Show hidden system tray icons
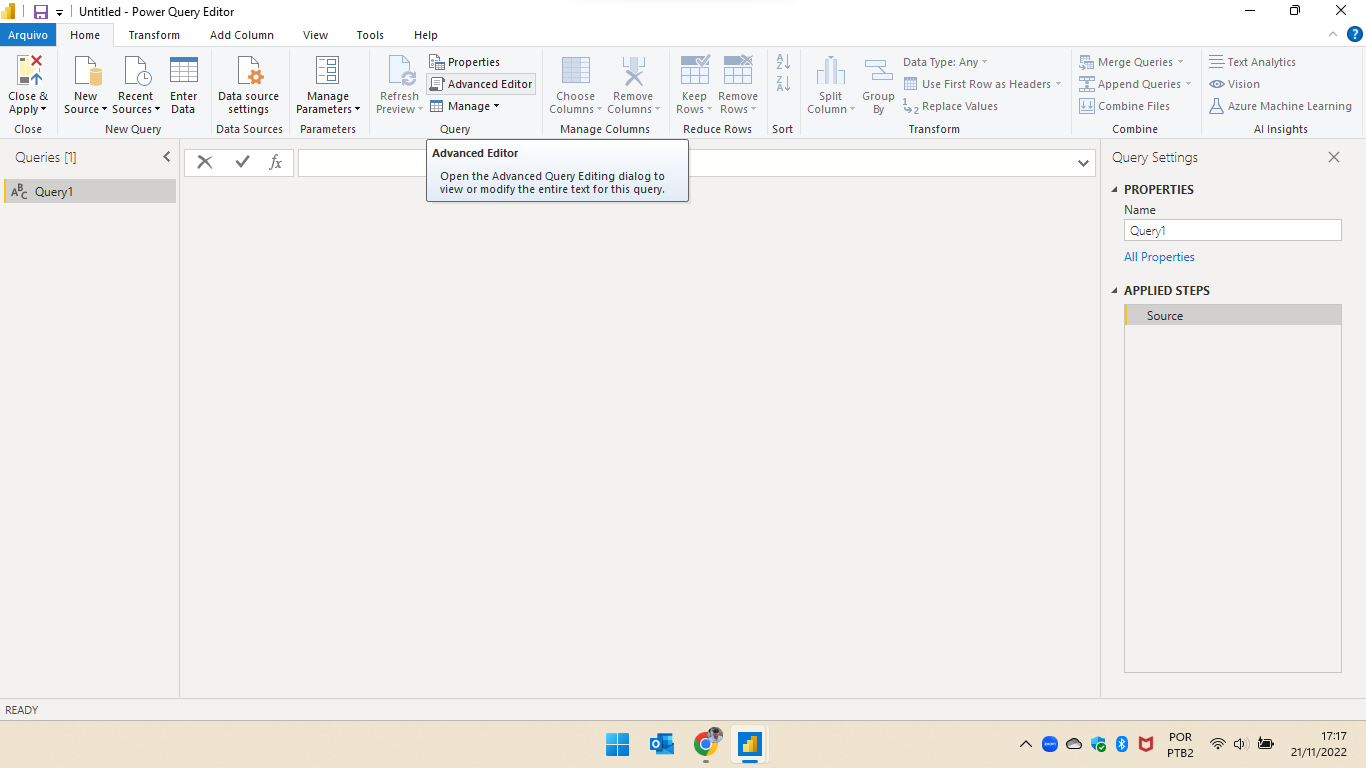 (x=1025, y=744)
